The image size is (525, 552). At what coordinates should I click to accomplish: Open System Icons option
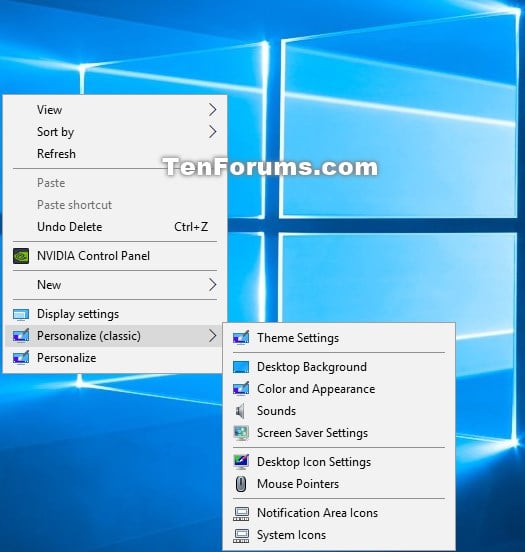(x=339, y=535)
